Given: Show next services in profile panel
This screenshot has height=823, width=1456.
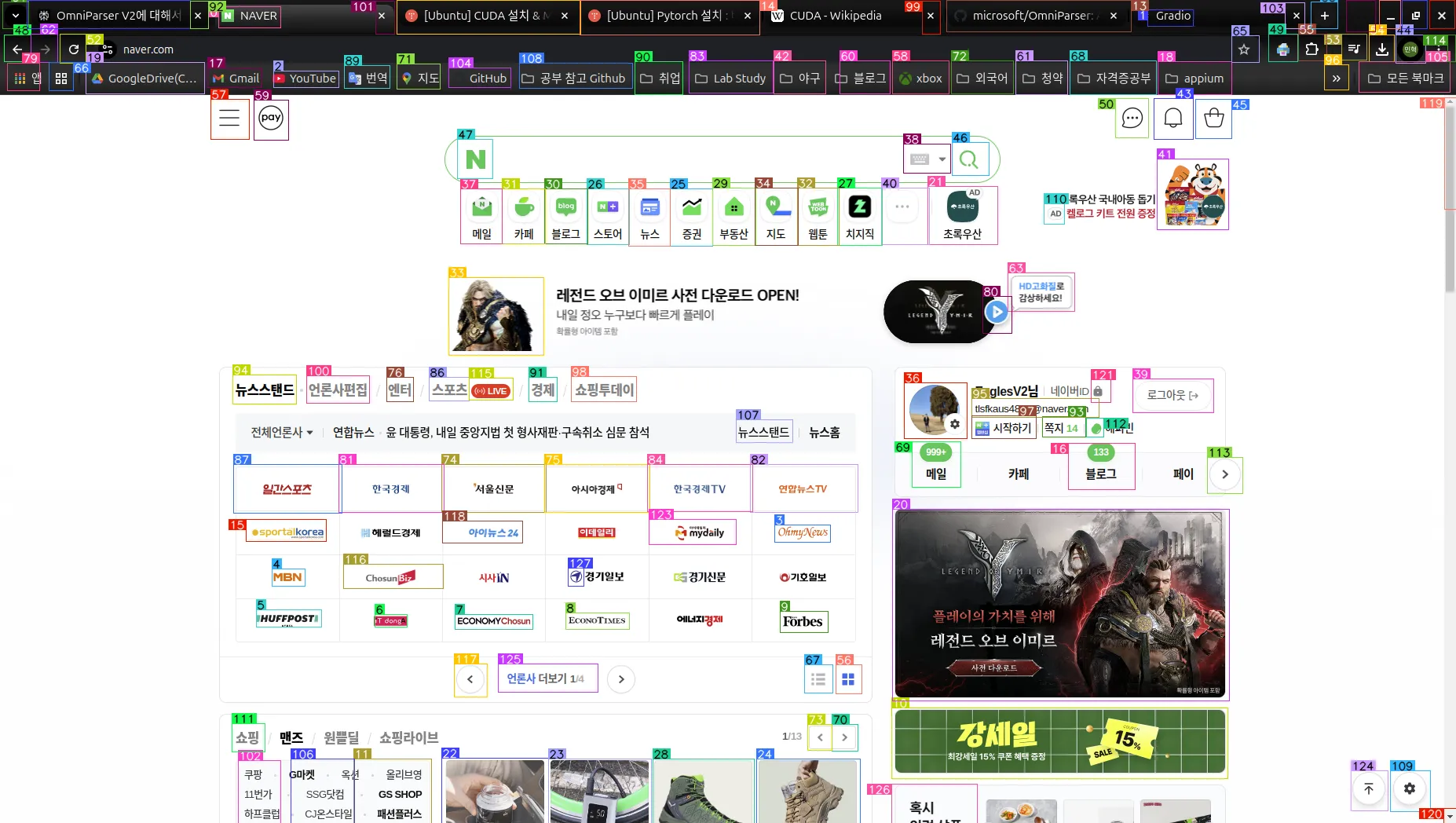Looking at the screenshot, I should 1225,474.
